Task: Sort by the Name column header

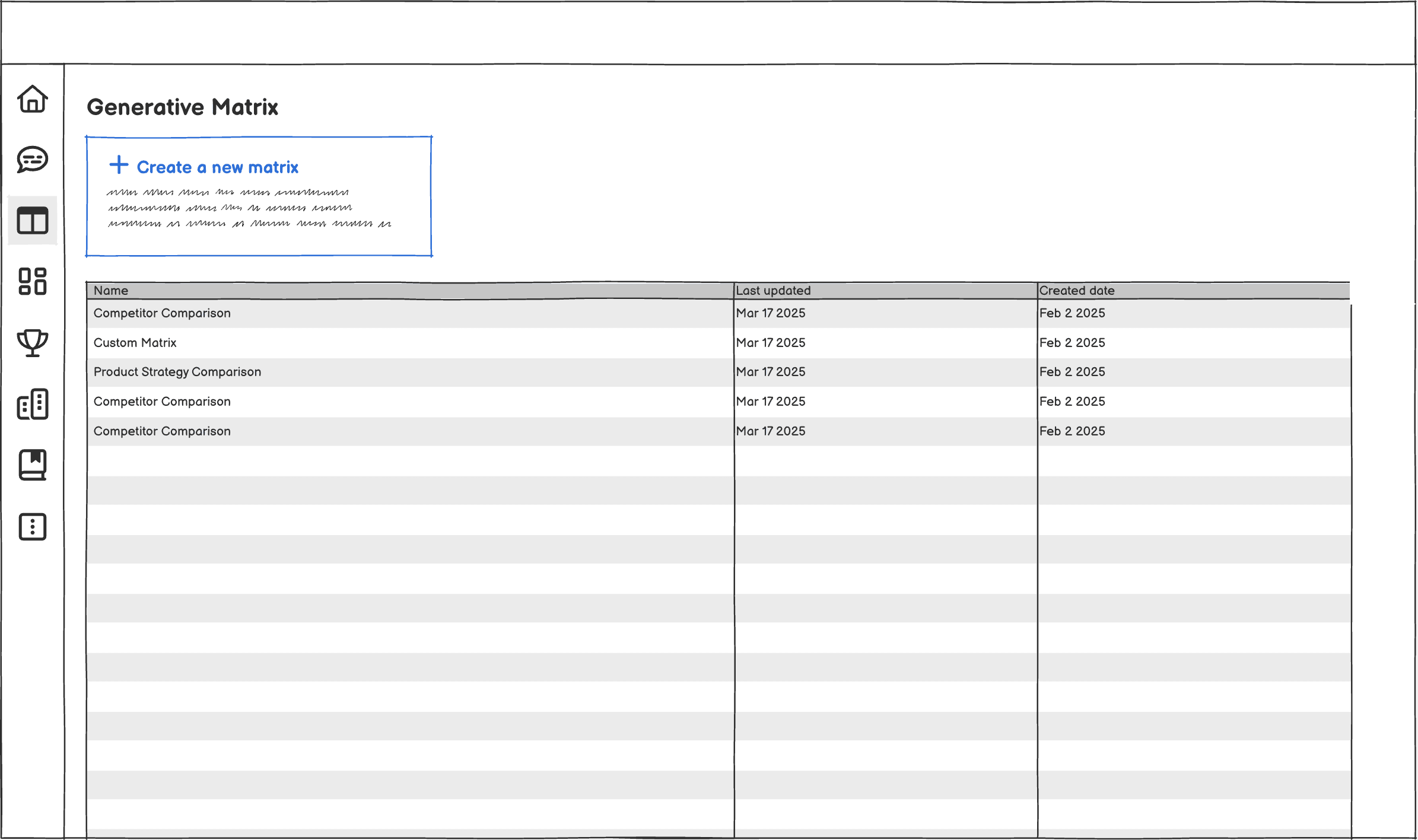Action: [x=111, y=291]
